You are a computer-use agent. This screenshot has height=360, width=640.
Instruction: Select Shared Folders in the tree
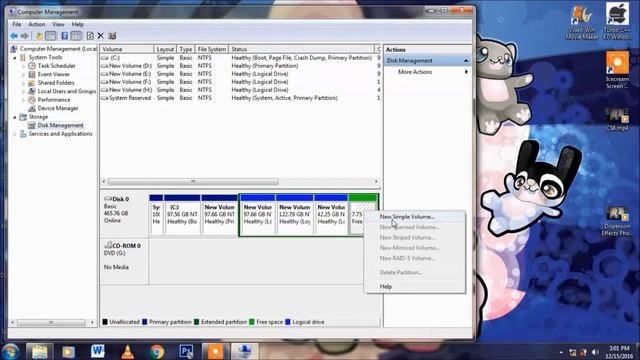coord(56,83)
